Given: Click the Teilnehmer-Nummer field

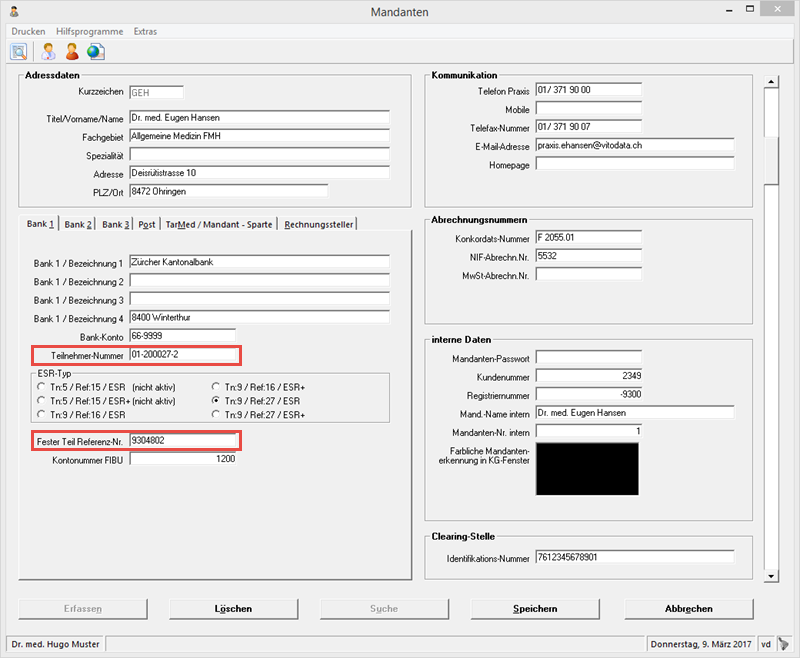Looking at the screenshot, I should click(x=183, y=355).
